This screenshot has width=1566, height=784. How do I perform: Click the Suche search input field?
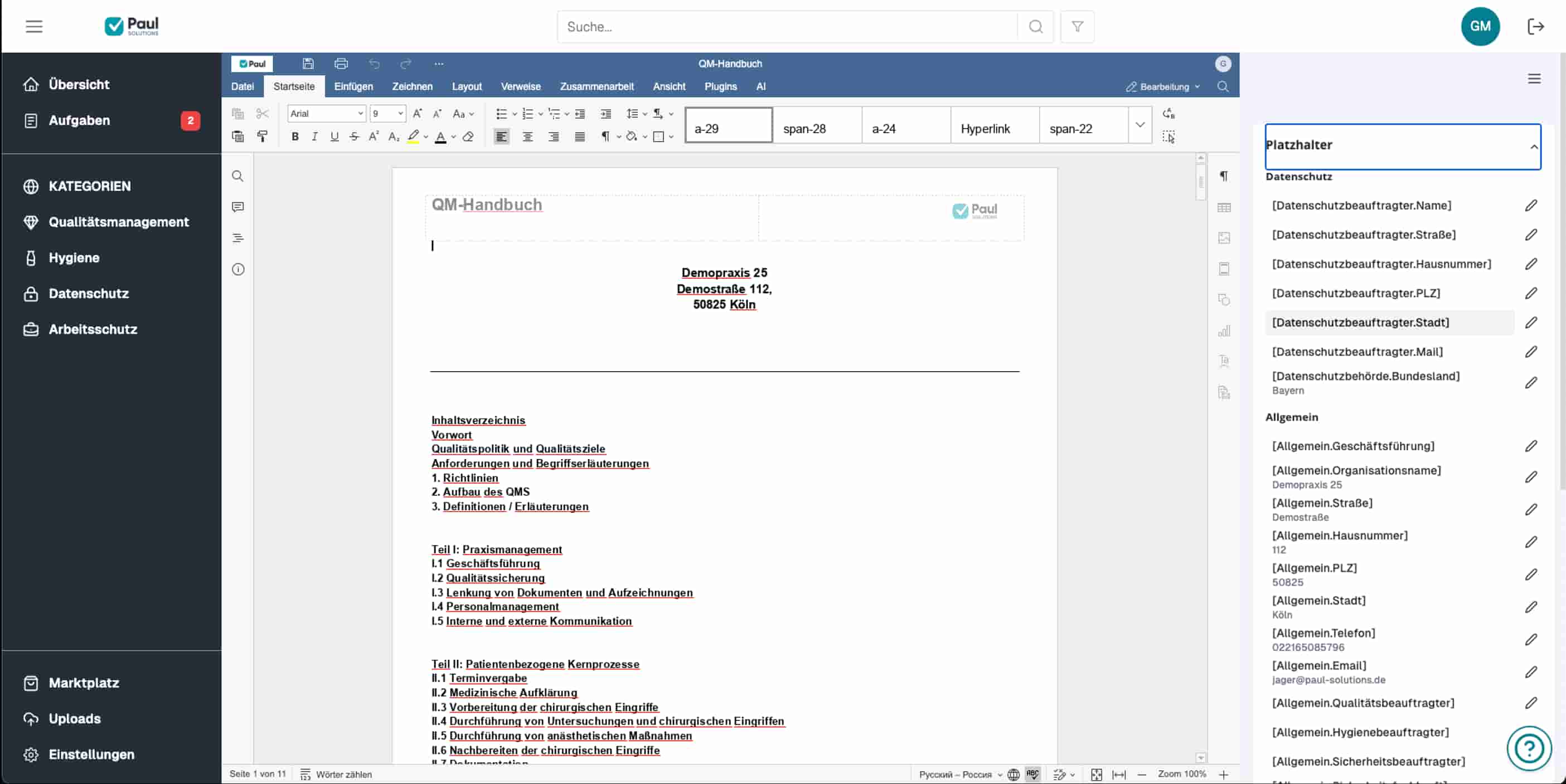point(787,27)
